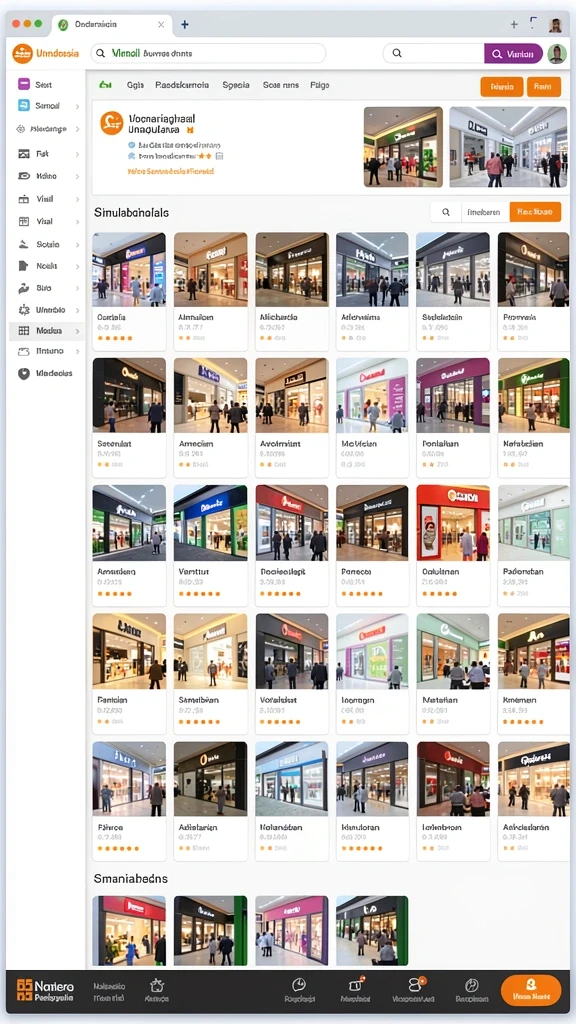Click the clock icon in bottom bar
576x1024 pixels.
[299, 985]
